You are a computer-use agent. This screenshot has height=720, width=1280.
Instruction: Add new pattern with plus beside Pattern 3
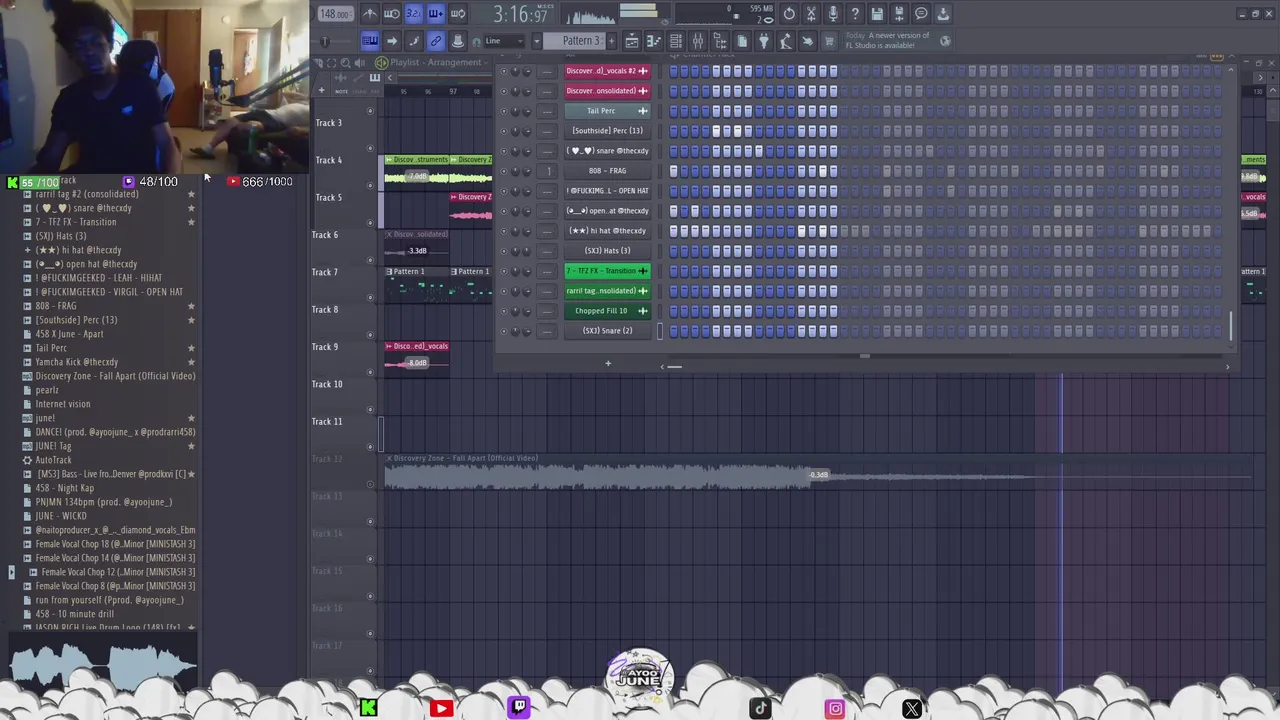610,41
